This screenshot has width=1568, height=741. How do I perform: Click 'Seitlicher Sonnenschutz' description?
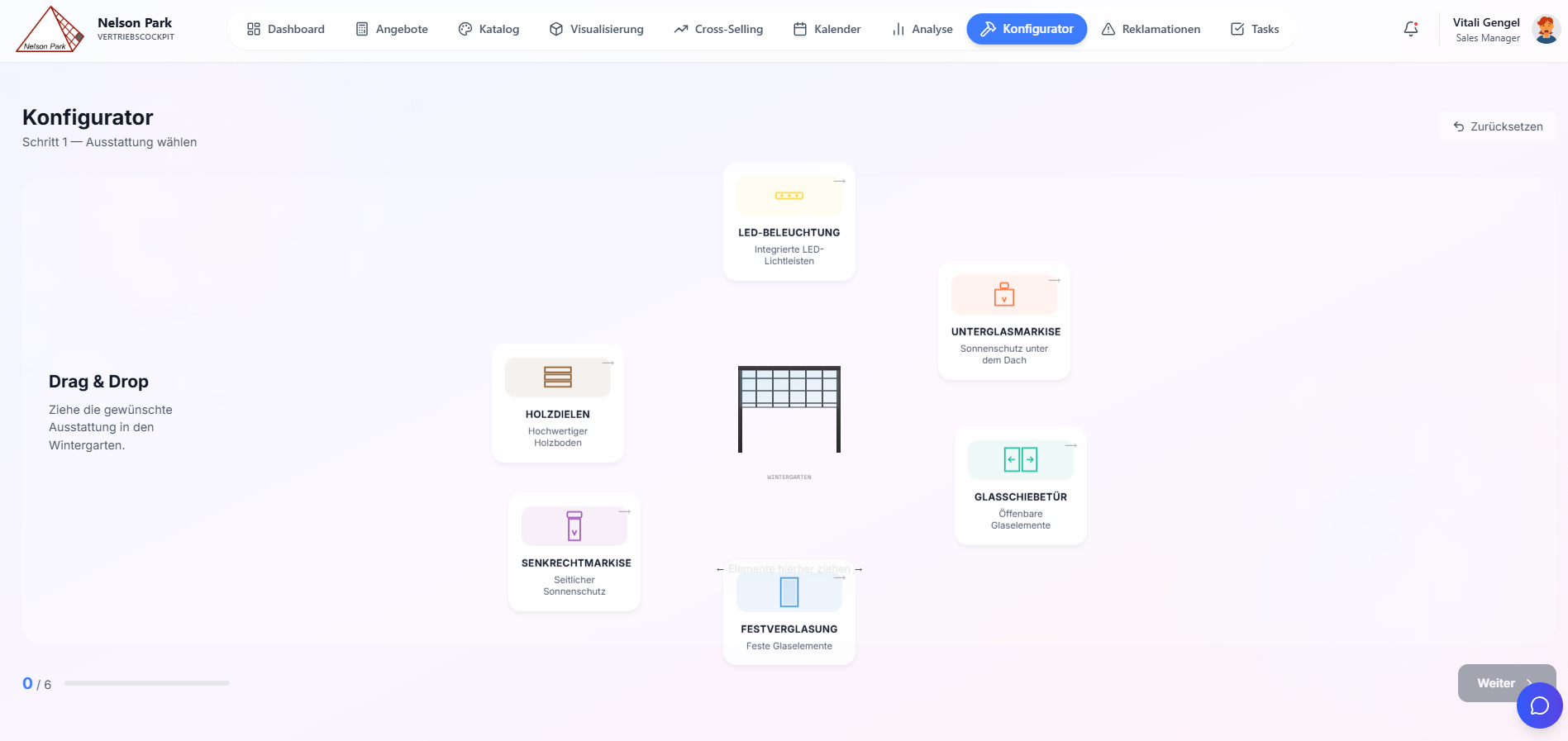coord(574,586)
